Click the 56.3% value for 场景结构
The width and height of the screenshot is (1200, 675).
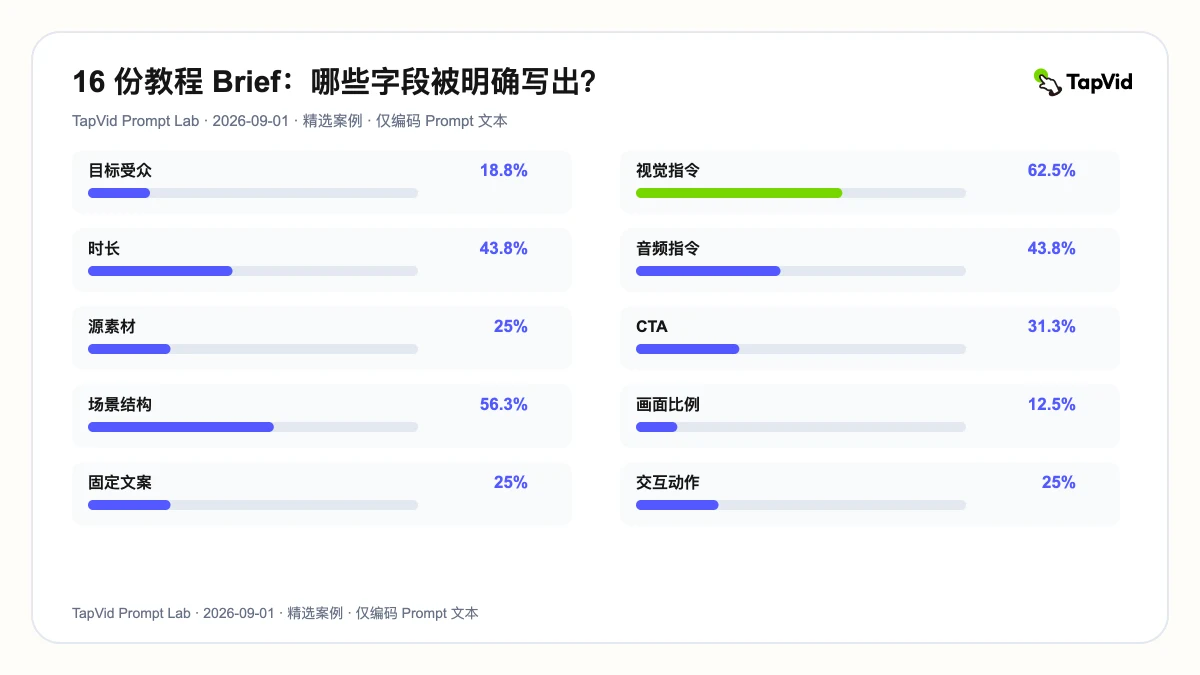point(504,405)
